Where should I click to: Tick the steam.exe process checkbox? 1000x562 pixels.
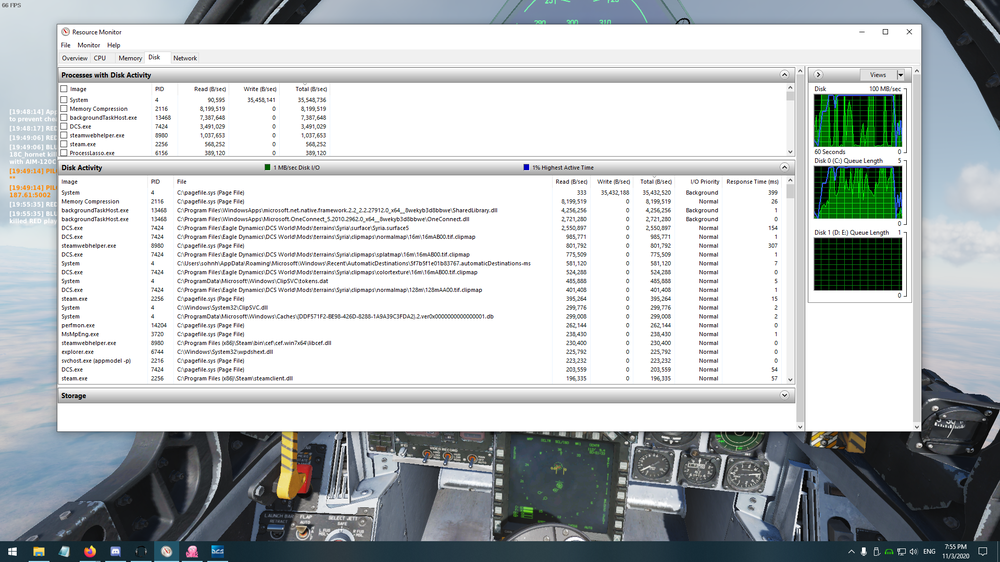pyautogui.click(x=65, y=144)
